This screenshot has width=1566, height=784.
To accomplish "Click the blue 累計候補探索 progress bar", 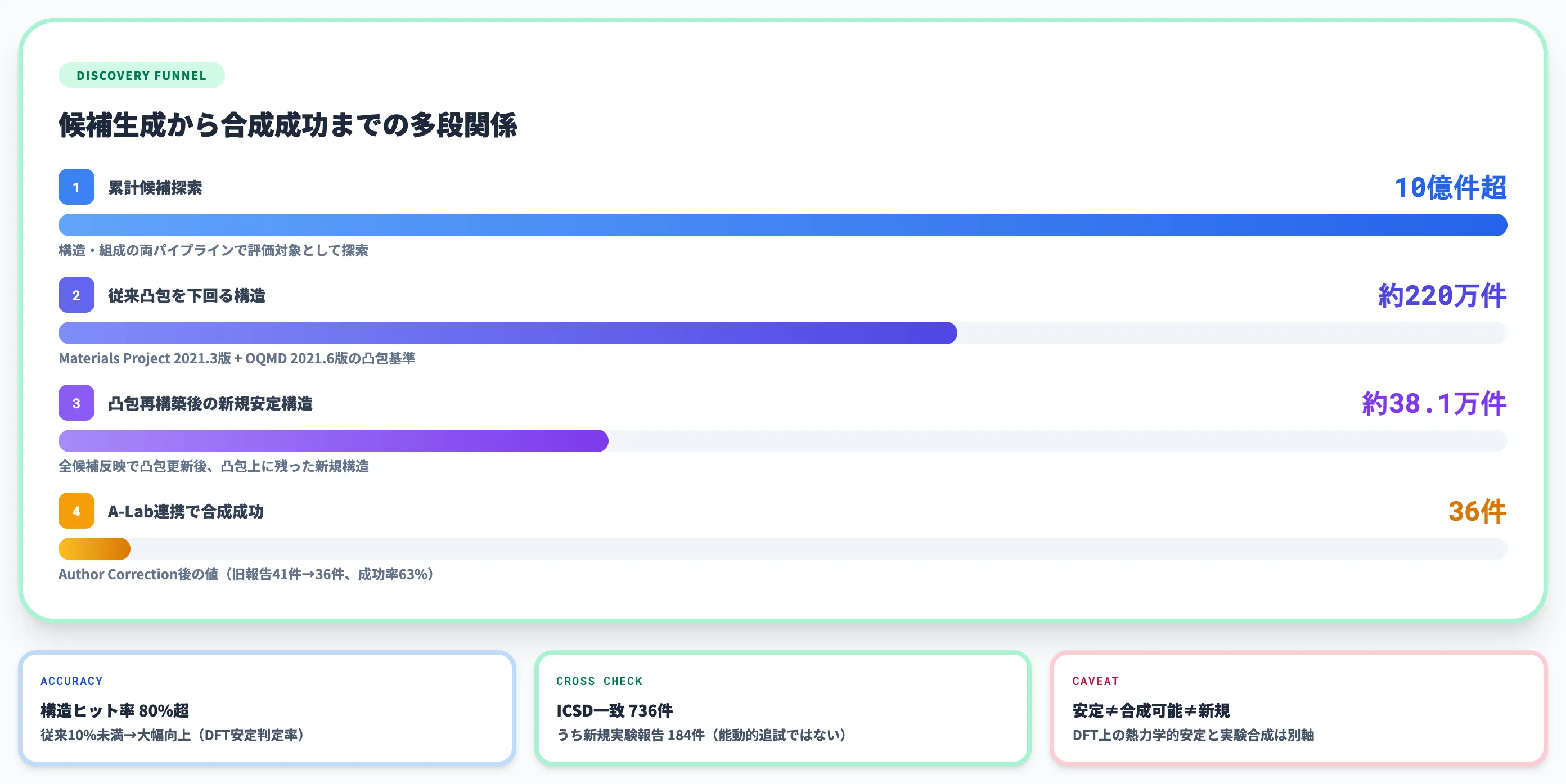I will pyautogui.click(x=783, y=225).
